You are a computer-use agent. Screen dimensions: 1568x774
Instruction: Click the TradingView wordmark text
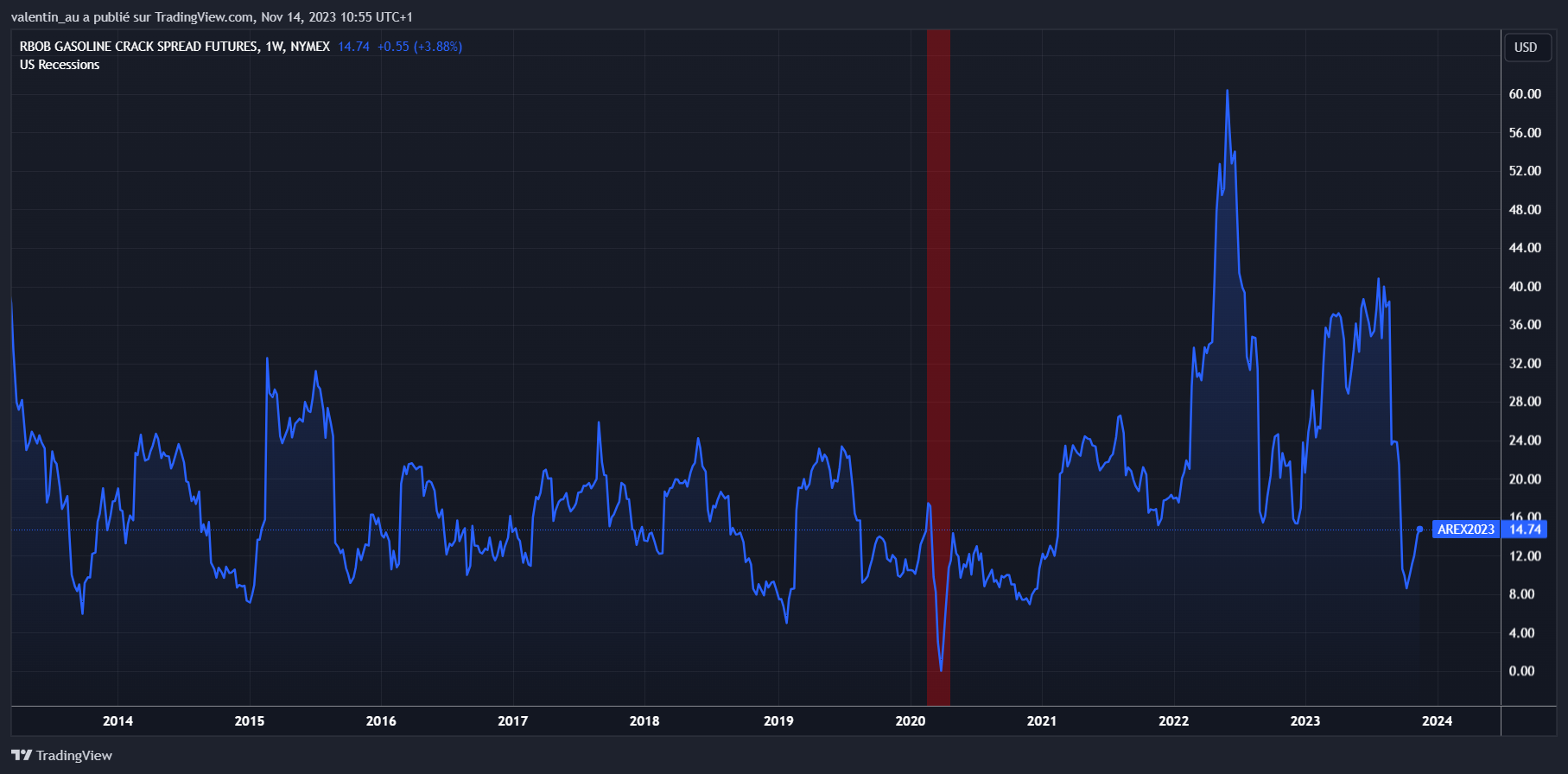tap(74, 756)
